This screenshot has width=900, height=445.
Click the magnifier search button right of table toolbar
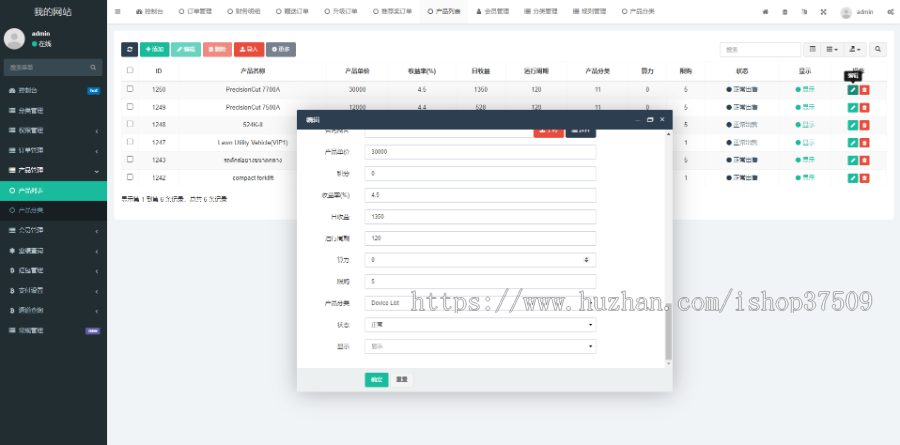(x=878, y=50)
